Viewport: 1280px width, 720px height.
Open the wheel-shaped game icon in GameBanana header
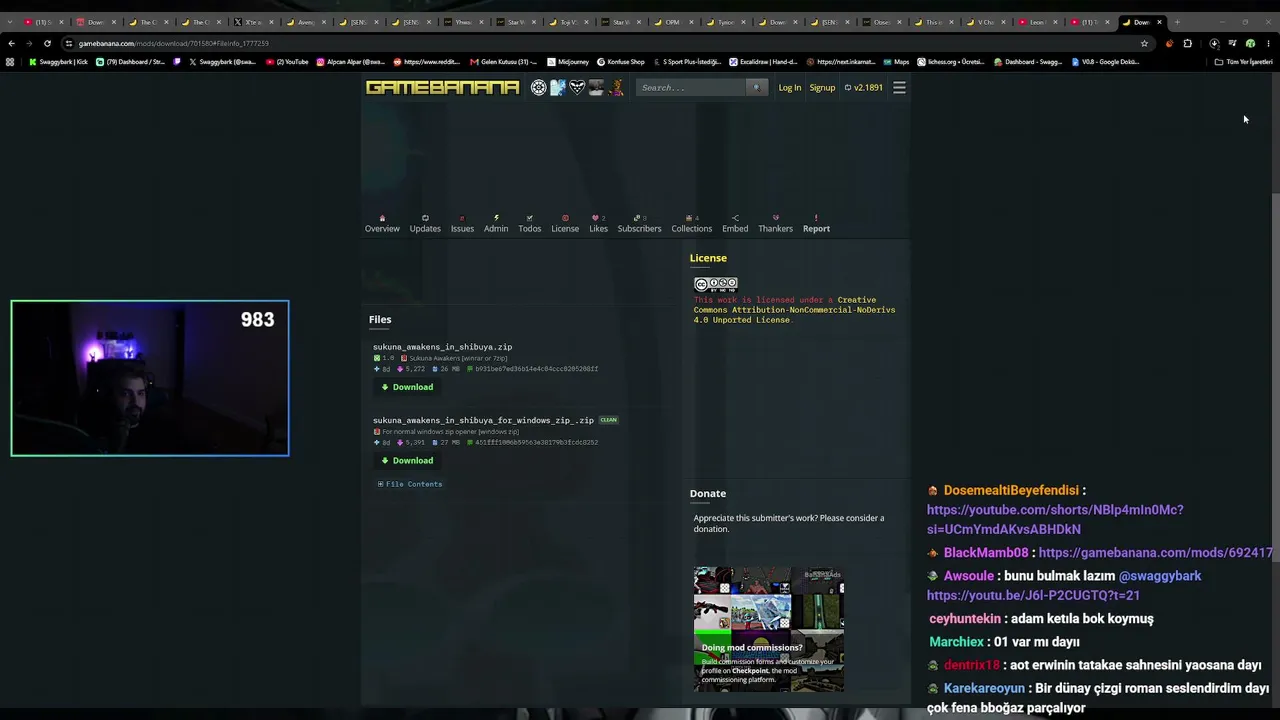(538, 88)
